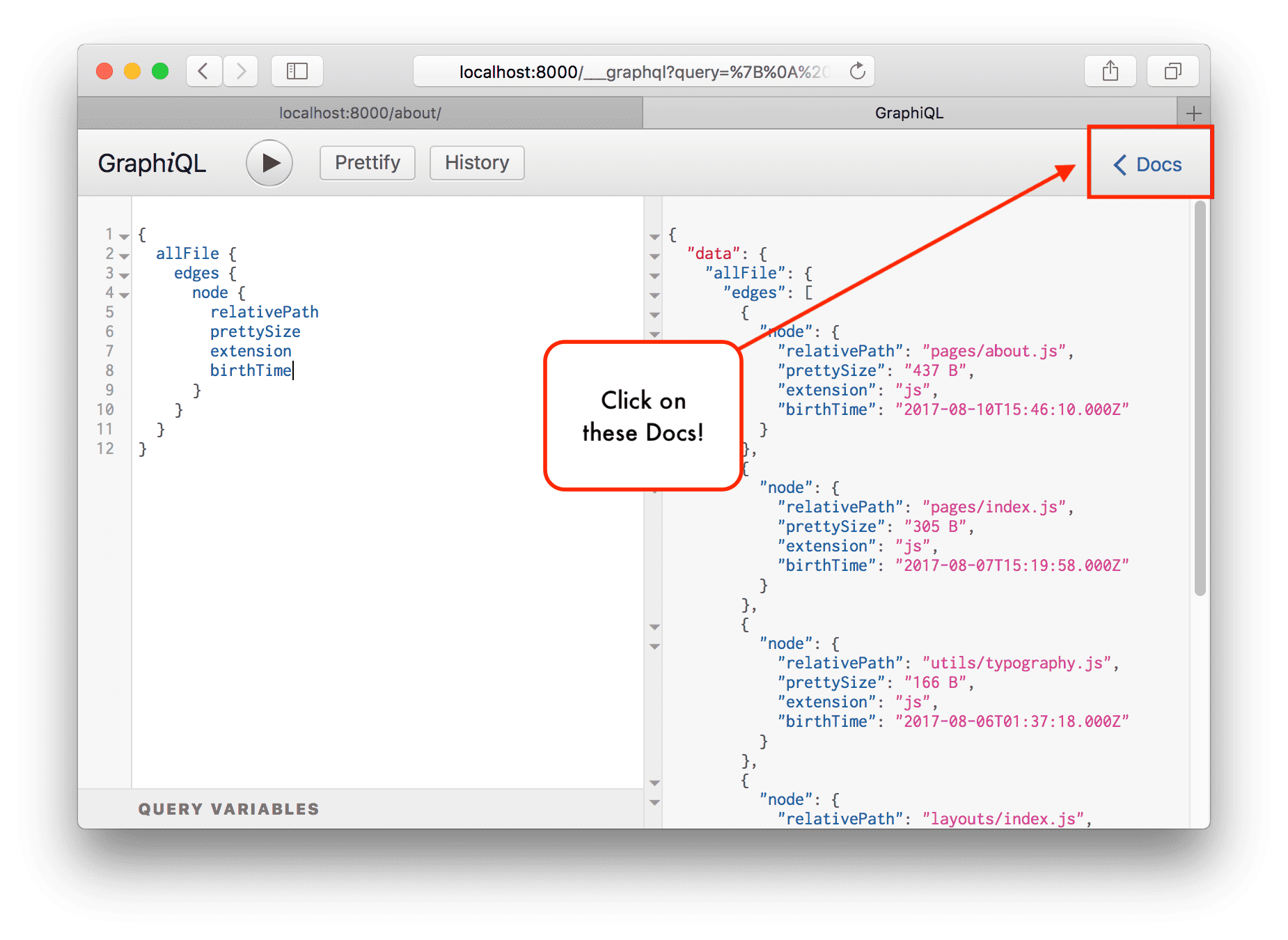This screenshot has width=1288, height=940.
Task: Click allFile in the query editor
Action: [x=187, y=253]
